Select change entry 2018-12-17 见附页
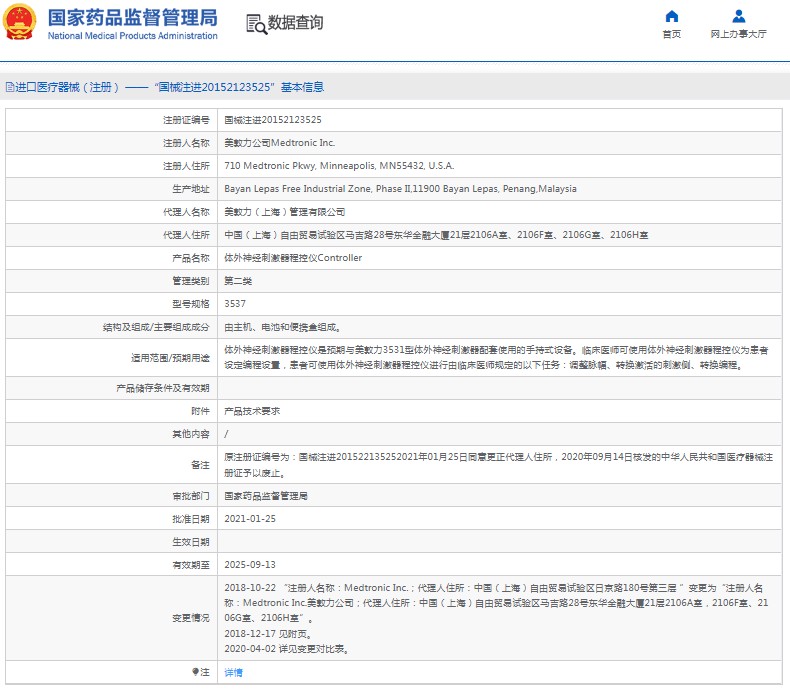The image size is (790, 692). coord(269,634)
